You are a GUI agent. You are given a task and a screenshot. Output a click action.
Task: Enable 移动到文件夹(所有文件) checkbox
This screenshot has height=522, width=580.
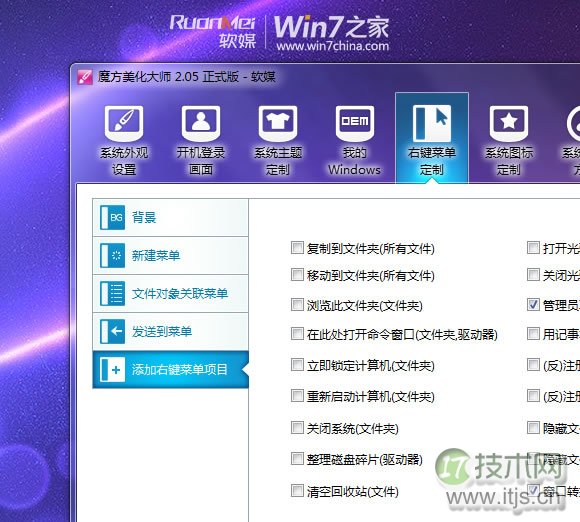click(297, 275)
